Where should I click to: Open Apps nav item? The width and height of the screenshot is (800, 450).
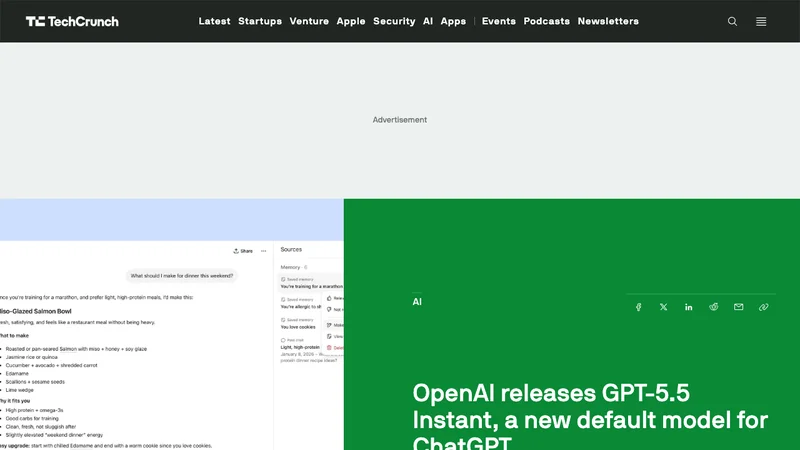(453, 21)
